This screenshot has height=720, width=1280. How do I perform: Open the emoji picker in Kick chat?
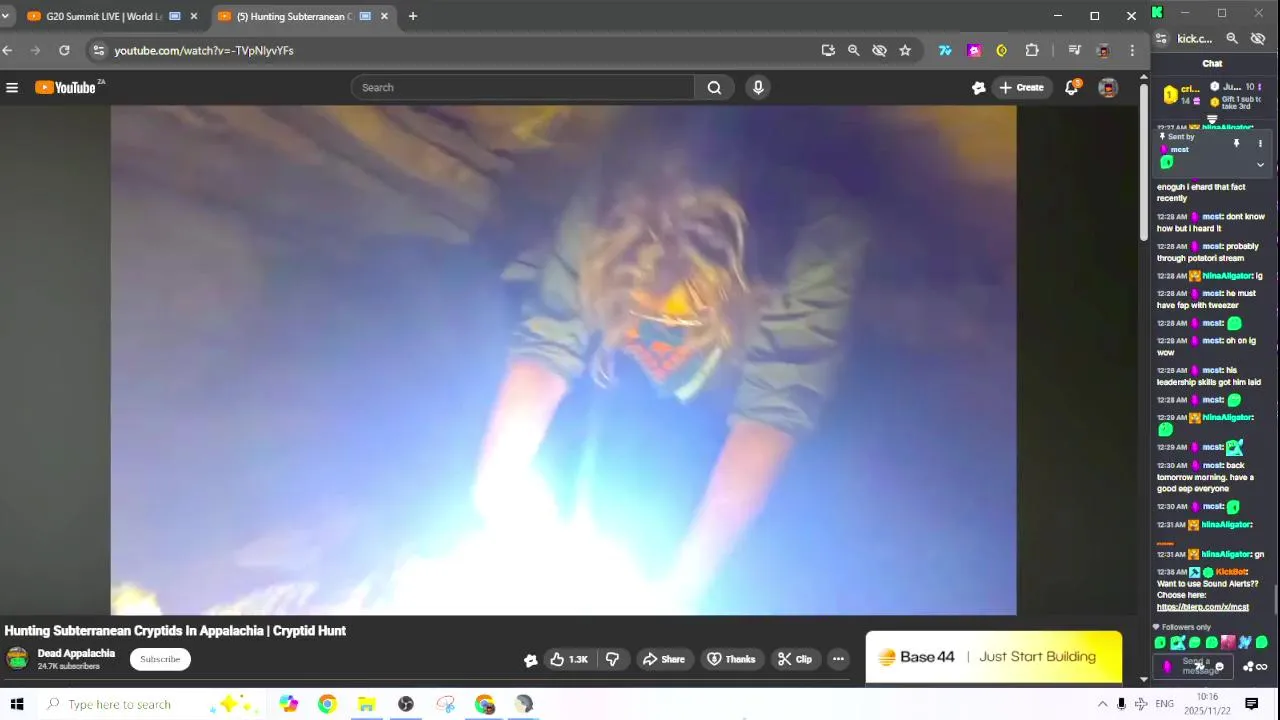click(1219, 667)
